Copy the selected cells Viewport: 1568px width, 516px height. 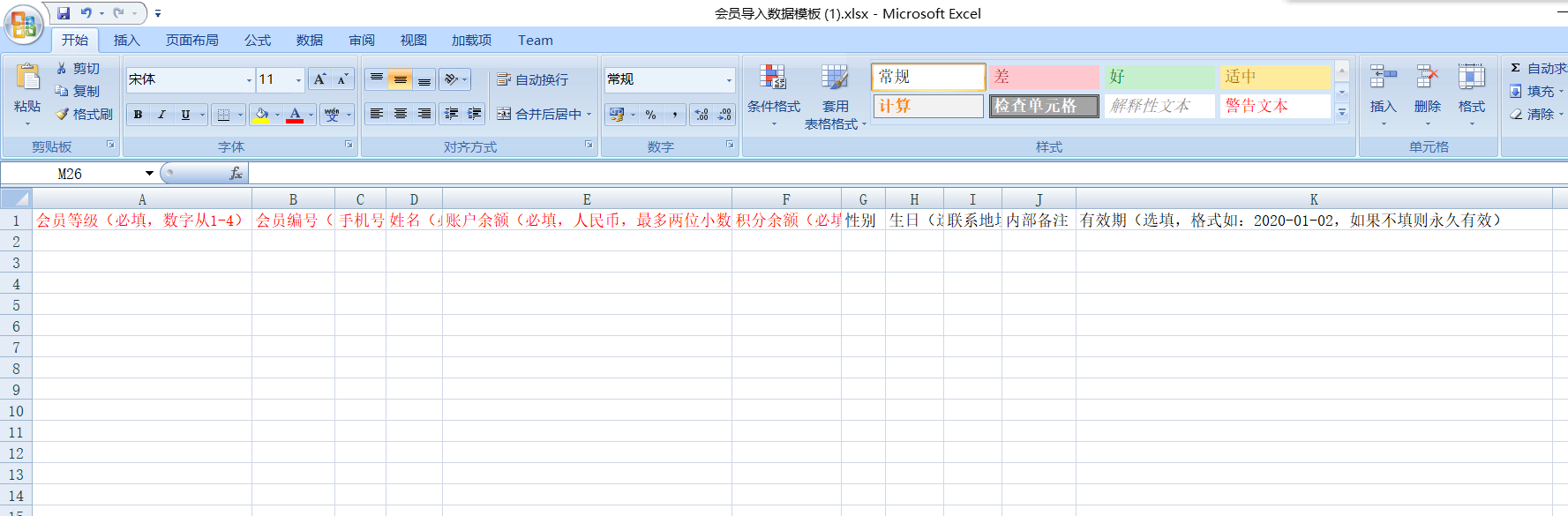78,91
